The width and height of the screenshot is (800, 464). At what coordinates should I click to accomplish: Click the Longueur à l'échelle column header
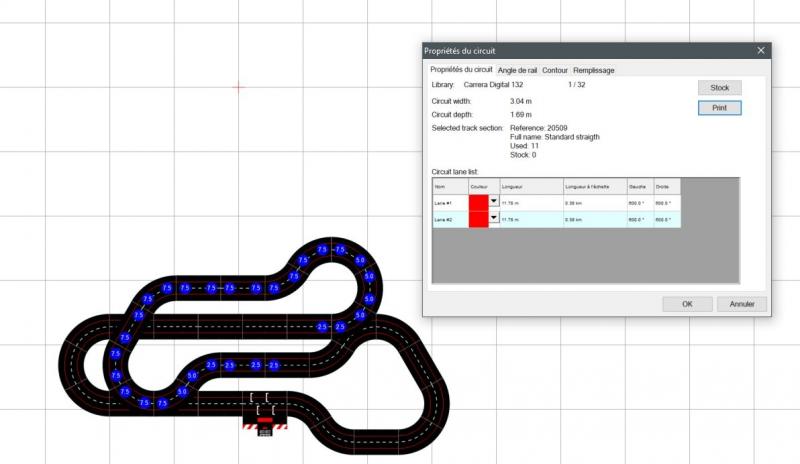click(x=593, y=186)
